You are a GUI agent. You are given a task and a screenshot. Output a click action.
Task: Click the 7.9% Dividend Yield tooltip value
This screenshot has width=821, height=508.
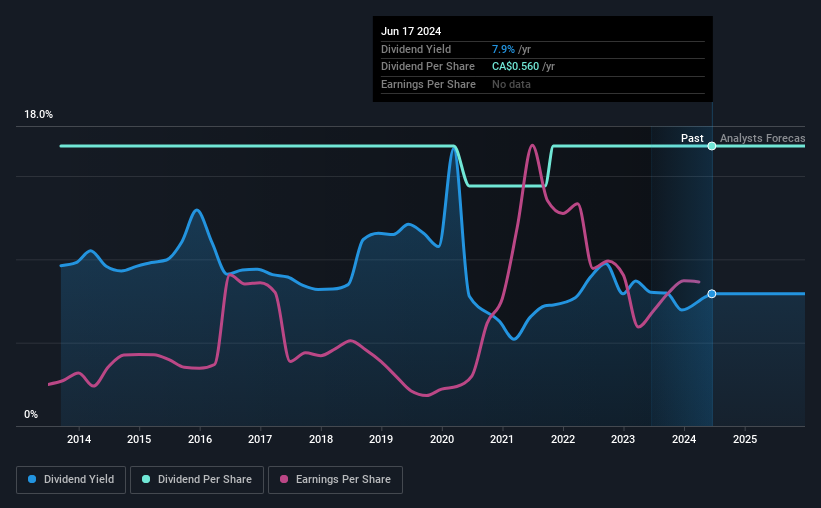click(x=503, y=49)
